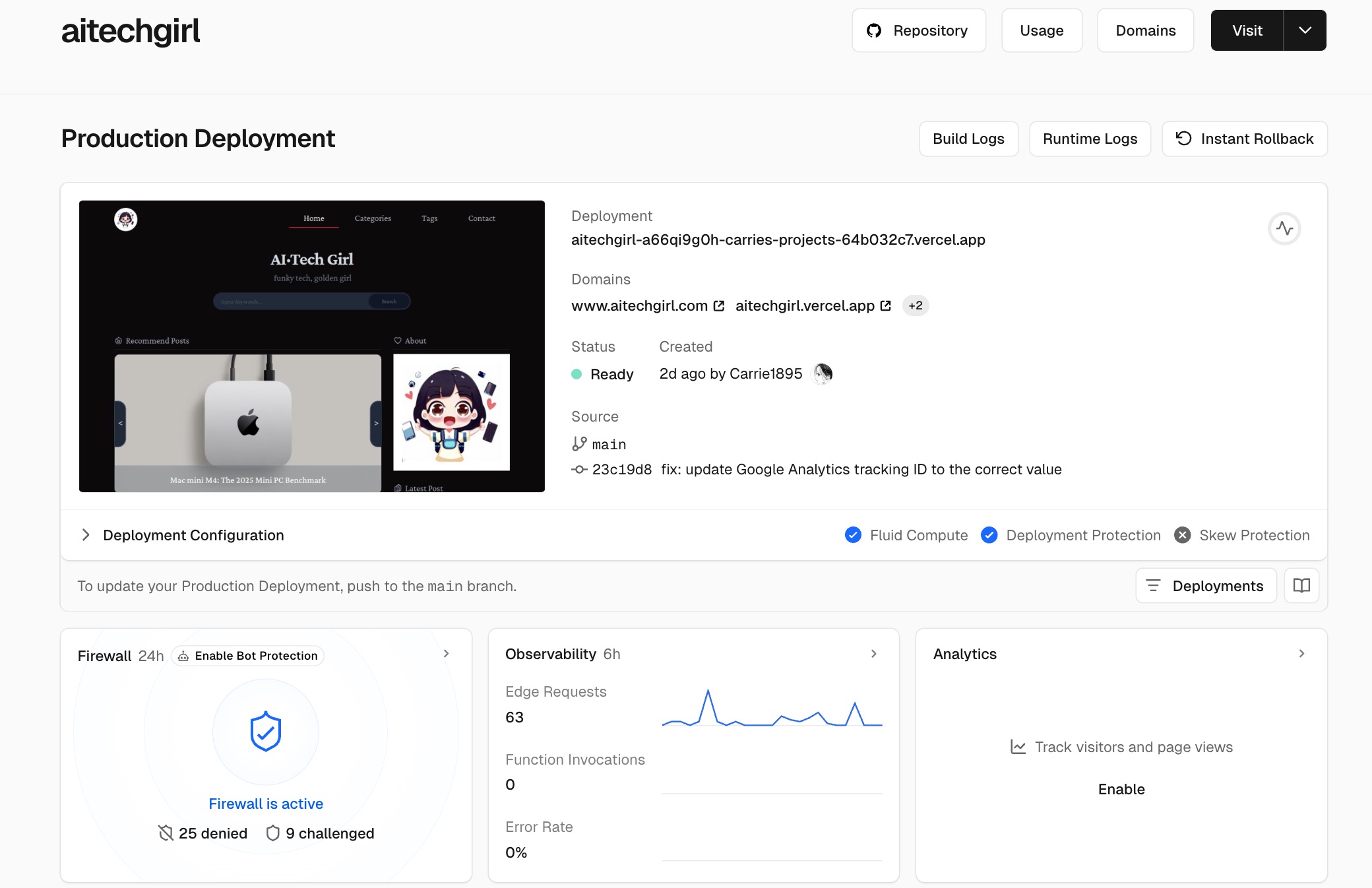1372x888 pixels.
Task: Open the Analytics panel chevron
Action: [x=1301, y=654]
